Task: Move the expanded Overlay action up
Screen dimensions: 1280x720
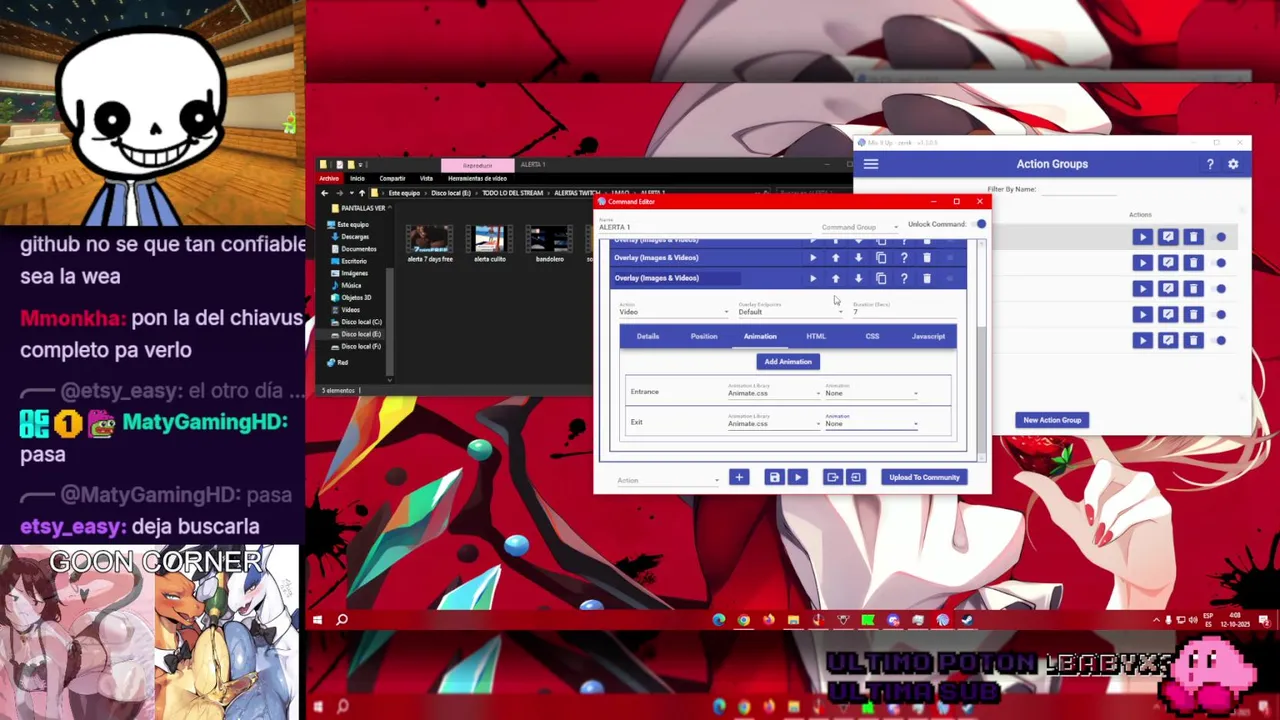Action: (835, 278)
